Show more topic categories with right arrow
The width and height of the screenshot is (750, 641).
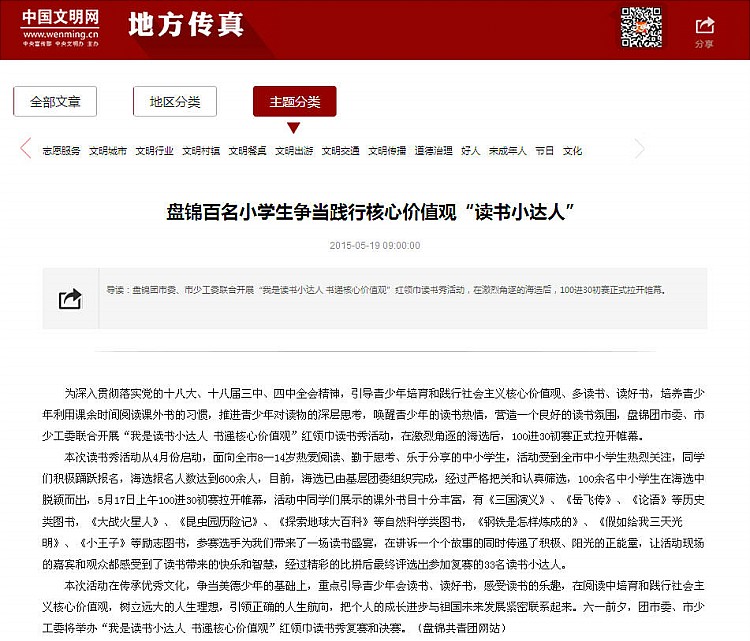click(x=640, y=148)
